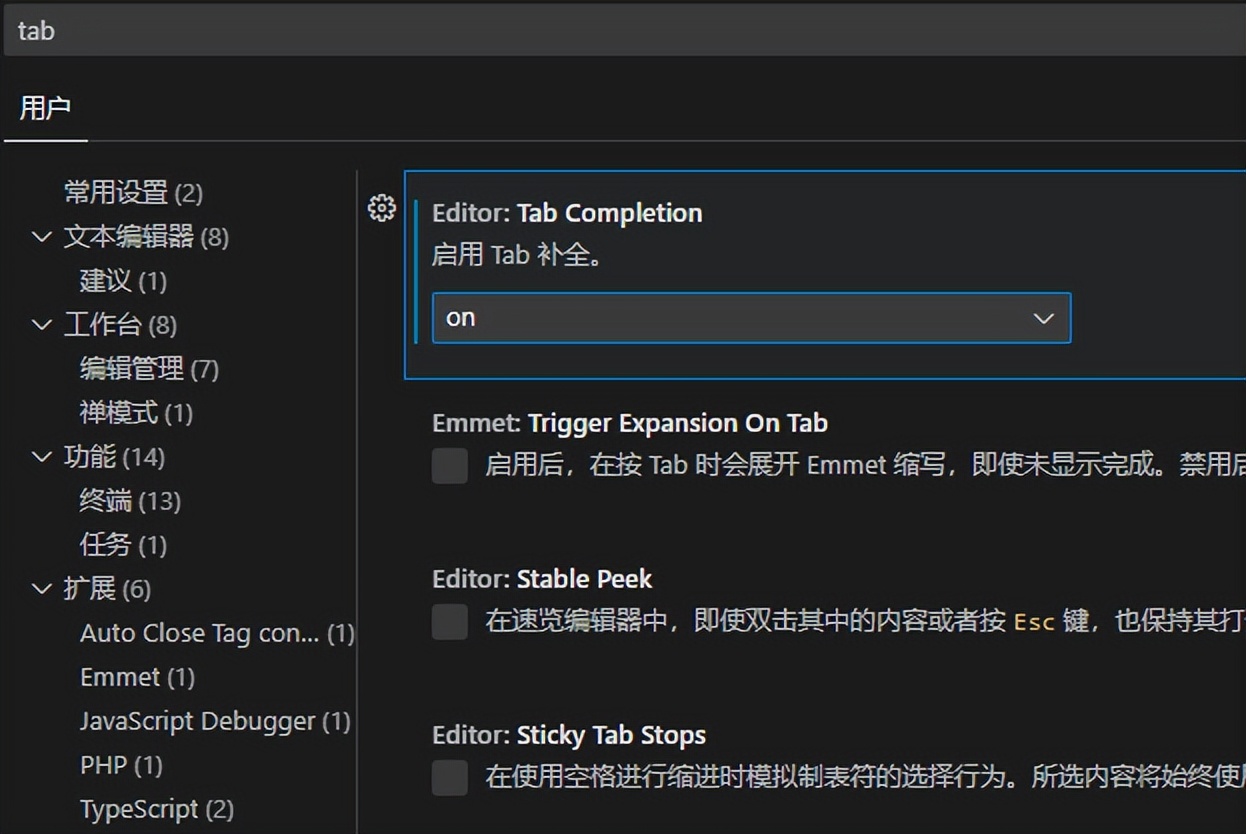Select Emmet extension settings

point(120,677)
